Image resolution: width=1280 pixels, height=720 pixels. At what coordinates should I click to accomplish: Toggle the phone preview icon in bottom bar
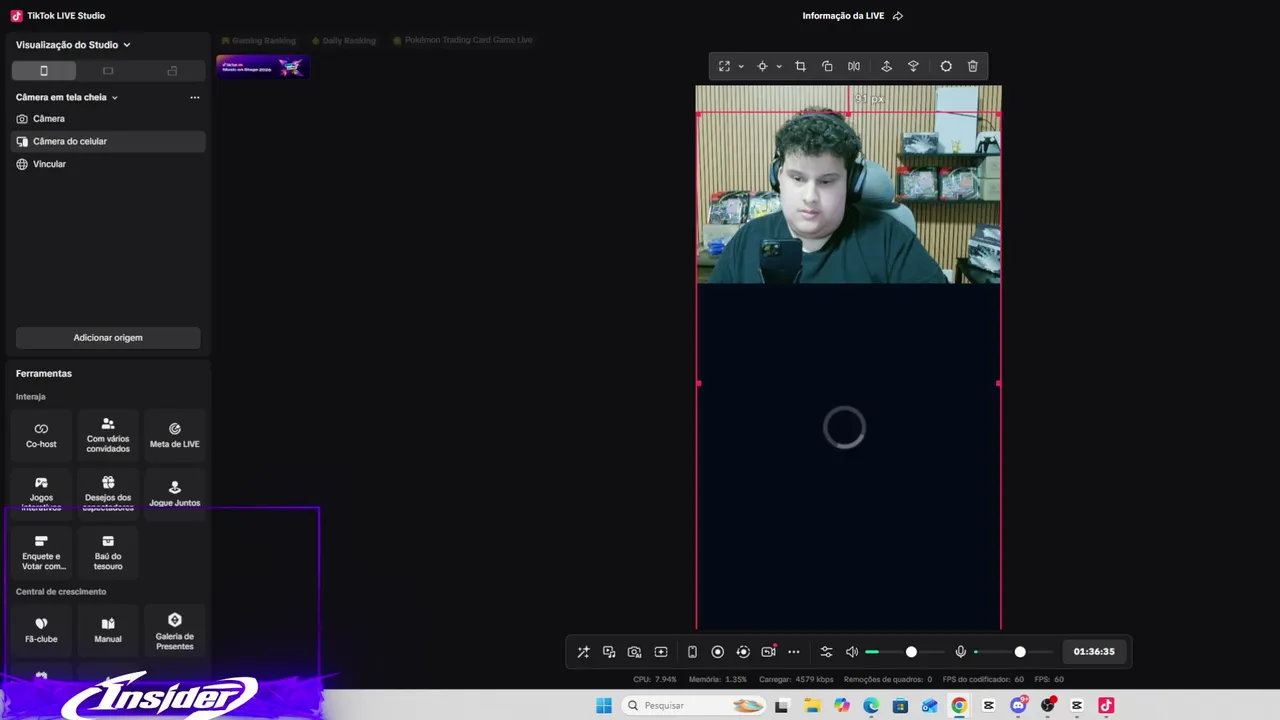coord(692,652)
